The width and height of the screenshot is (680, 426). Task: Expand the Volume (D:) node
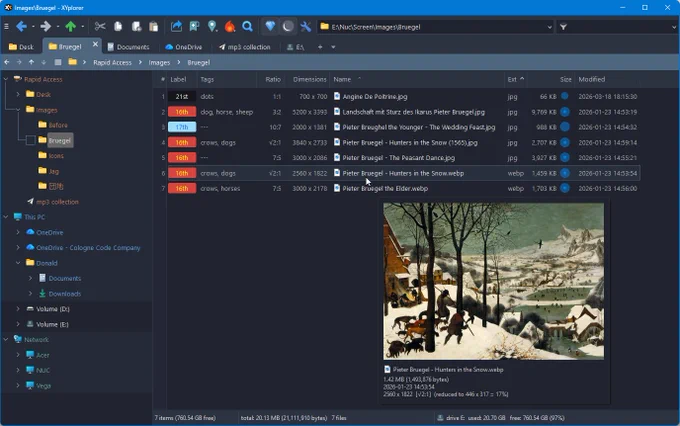pyautogui.click(x=18, y=309)
